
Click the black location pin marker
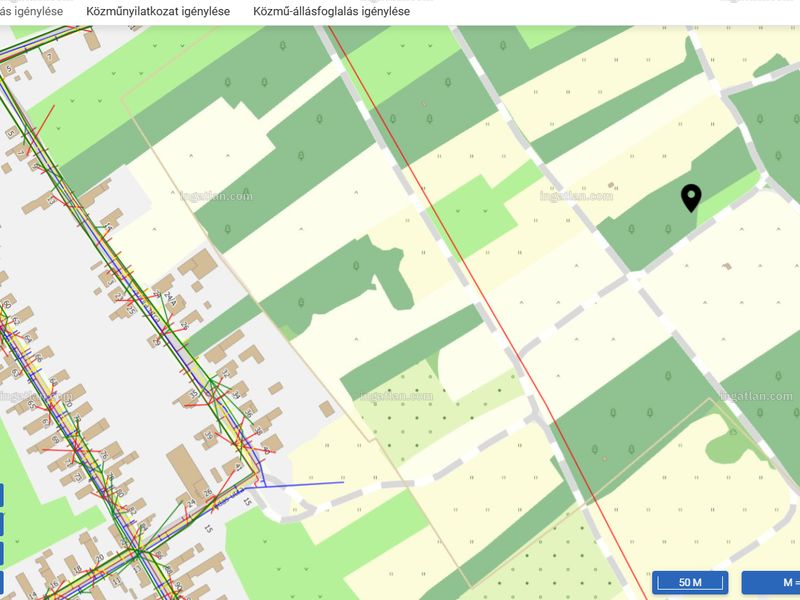(x=691, y=198)
